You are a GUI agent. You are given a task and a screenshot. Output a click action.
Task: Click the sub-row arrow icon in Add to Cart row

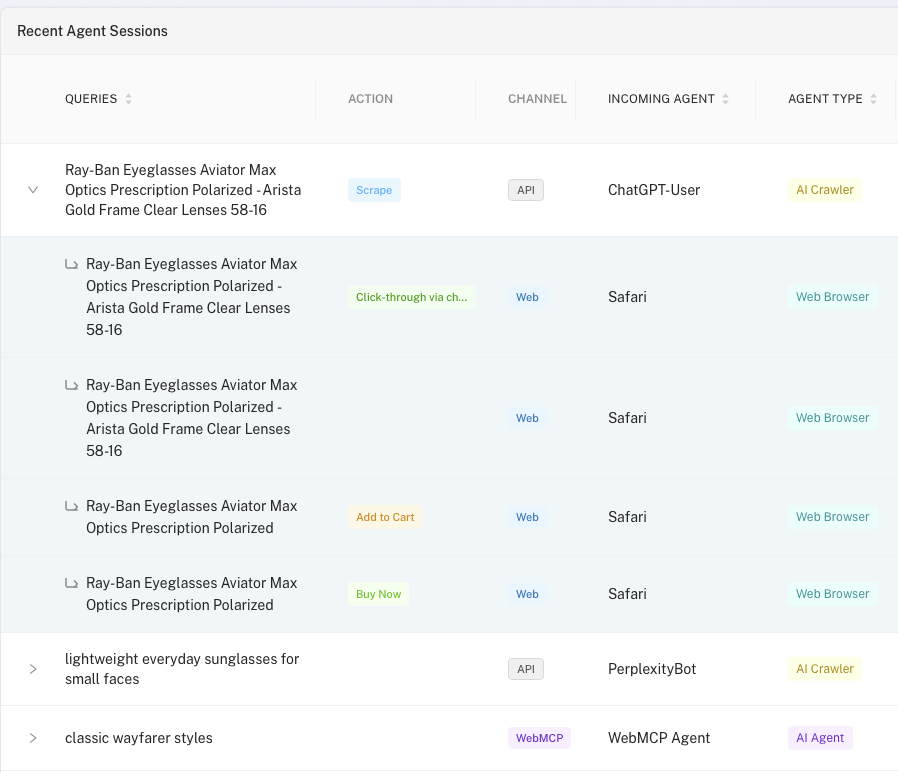point(72,506)
